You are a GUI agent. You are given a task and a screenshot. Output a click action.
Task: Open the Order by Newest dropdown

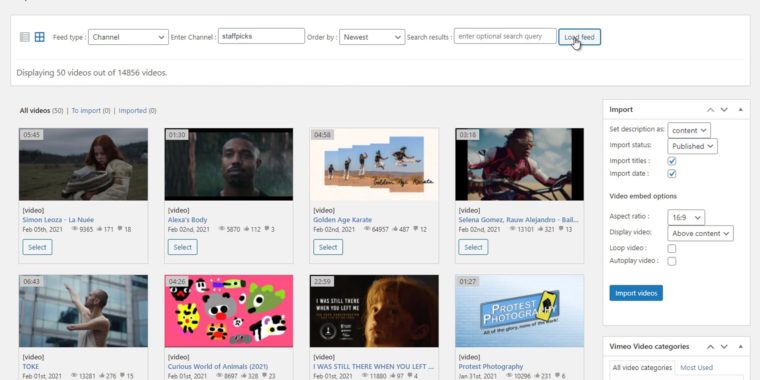point(372,37)
